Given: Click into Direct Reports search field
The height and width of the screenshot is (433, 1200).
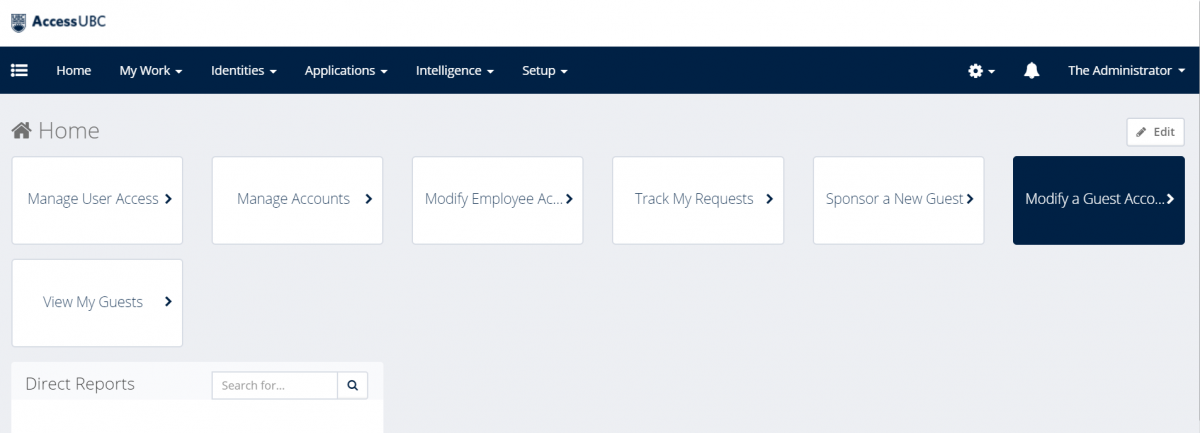Looking at the screenshot, I should coord(275,385).
